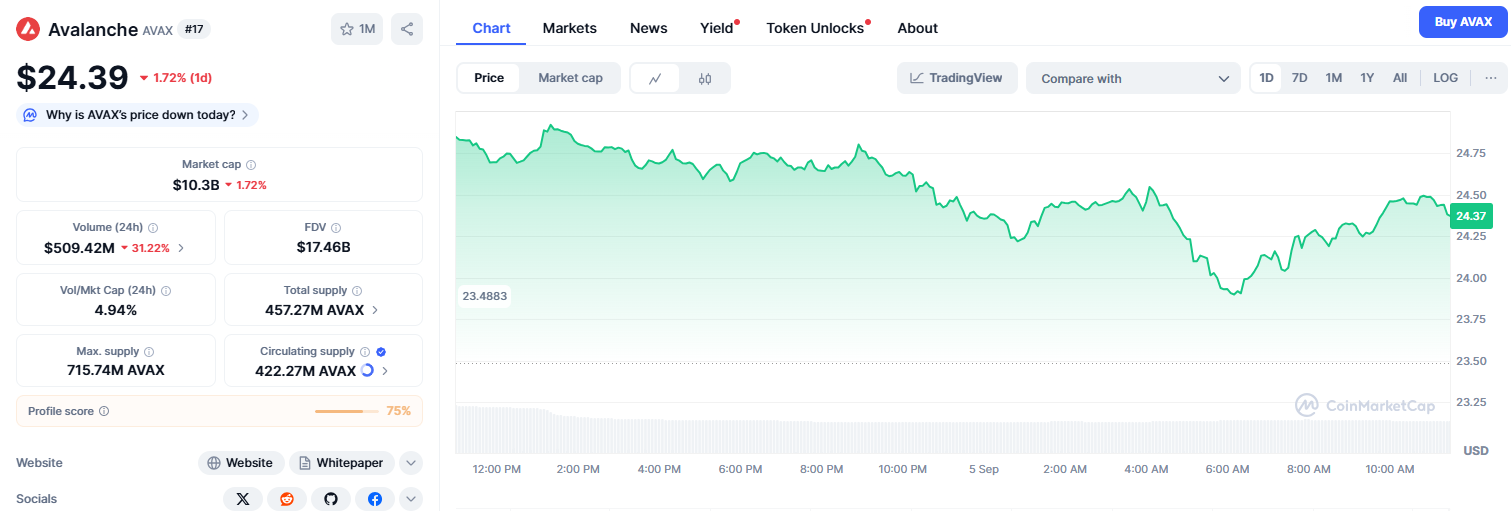This screenshot has height=511, width=1511.
Task: Click the $17.46B FDV value
Action: [x=323, y=247]
